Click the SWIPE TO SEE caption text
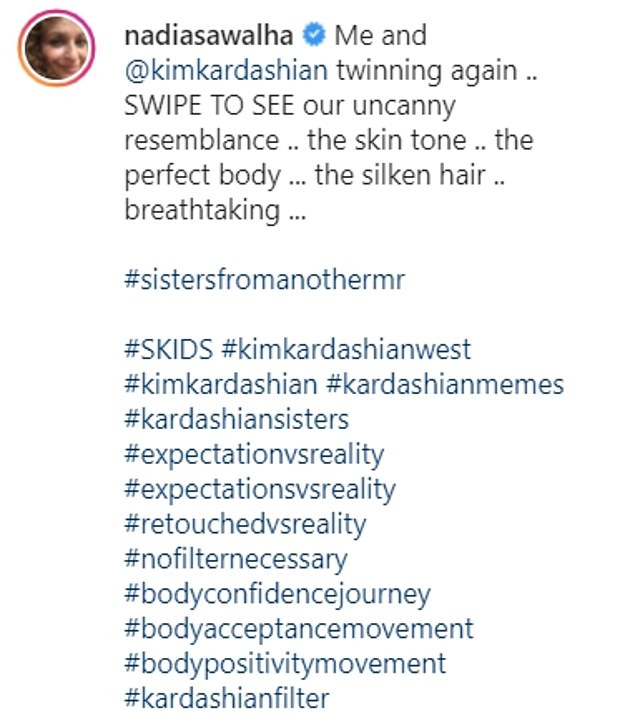The width and height of the screenshot is (630, 718). click(209, 106)
